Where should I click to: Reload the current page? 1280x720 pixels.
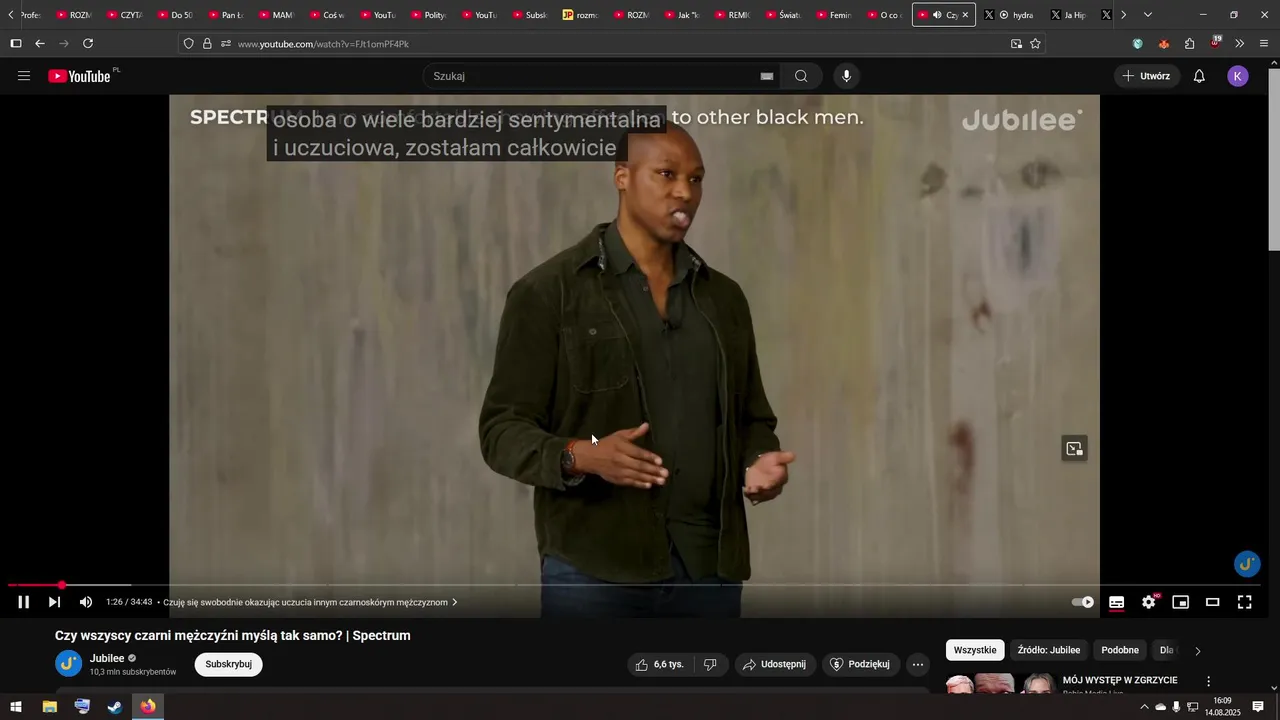click(x=88, y=43)
